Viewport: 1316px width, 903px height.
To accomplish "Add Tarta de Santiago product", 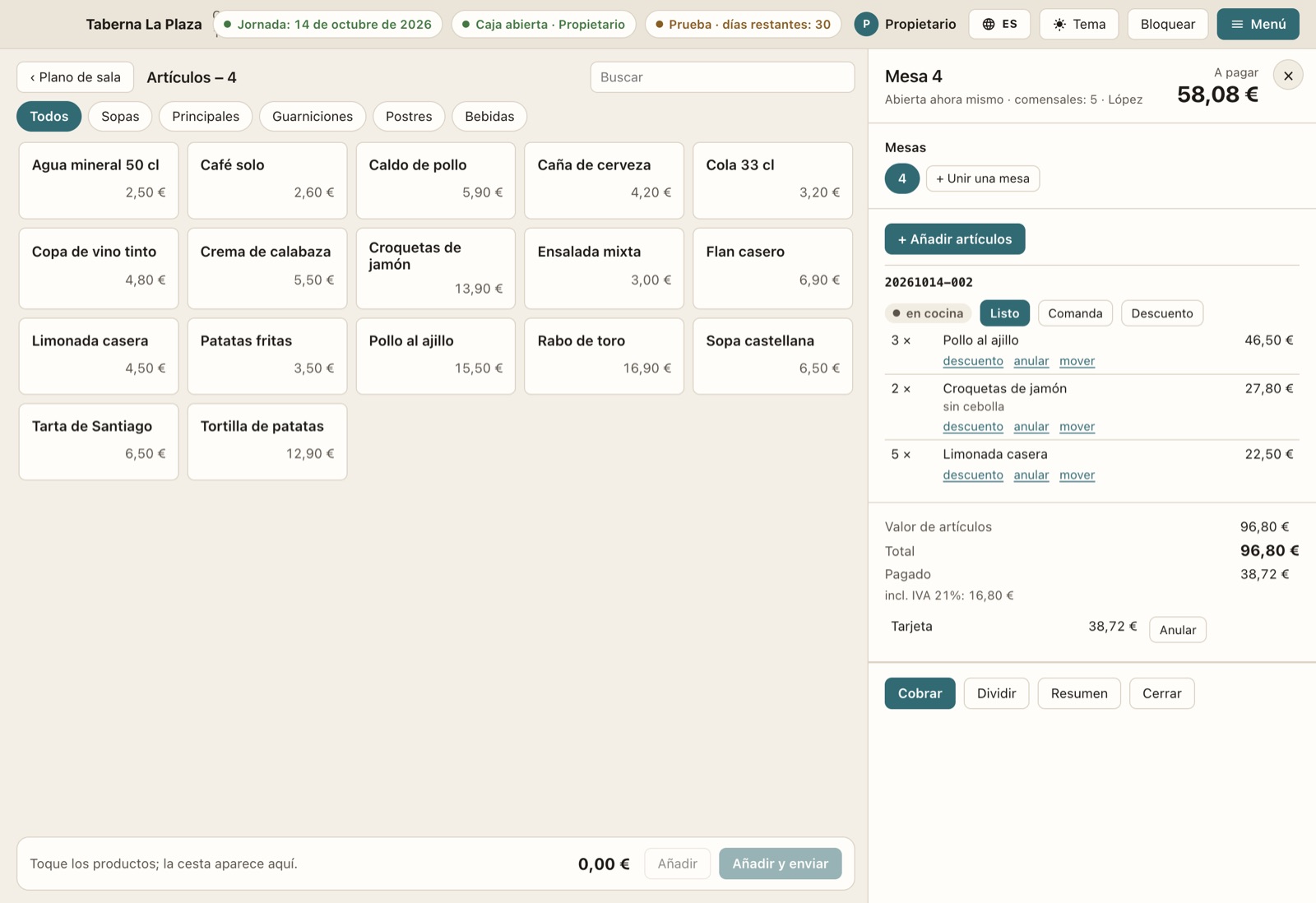I will point(99,442).
